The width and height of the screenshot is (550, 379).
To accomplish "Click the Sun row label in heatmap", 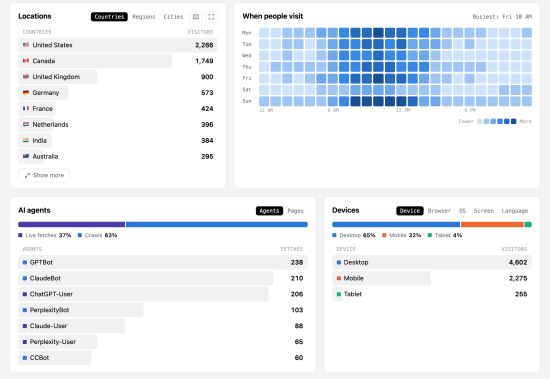I will click(247, 101).
